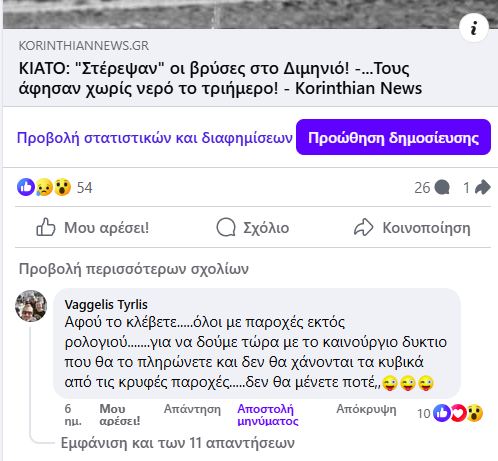
Task: Click the share arrow icon next to 1
Action: click(x=482, y=187)
